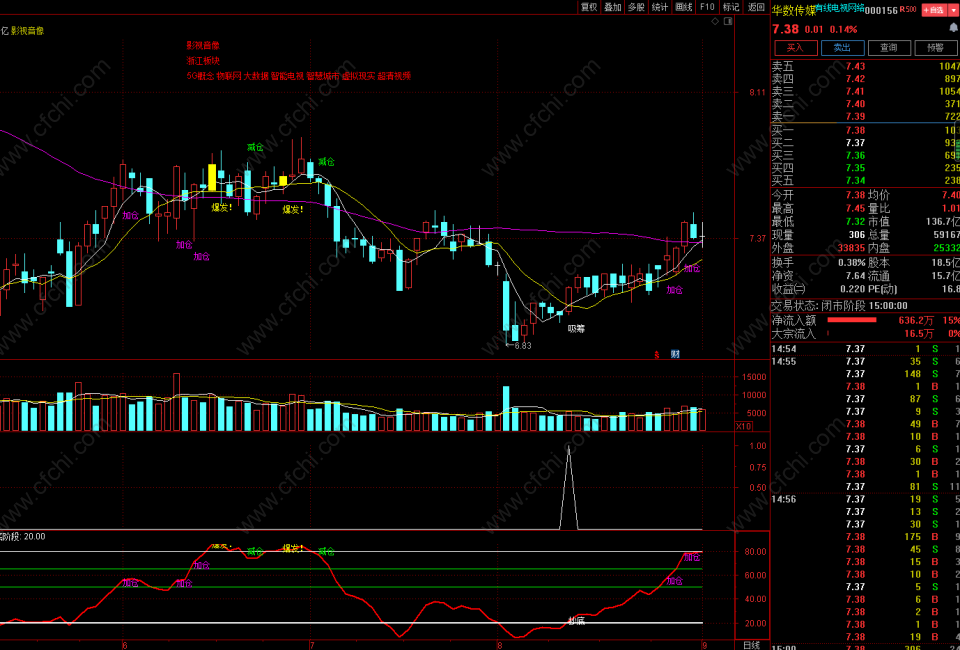Viewport: 960px width, 650px height.
Task: Click the 最高 value 7.45
Action: (855, 209)
